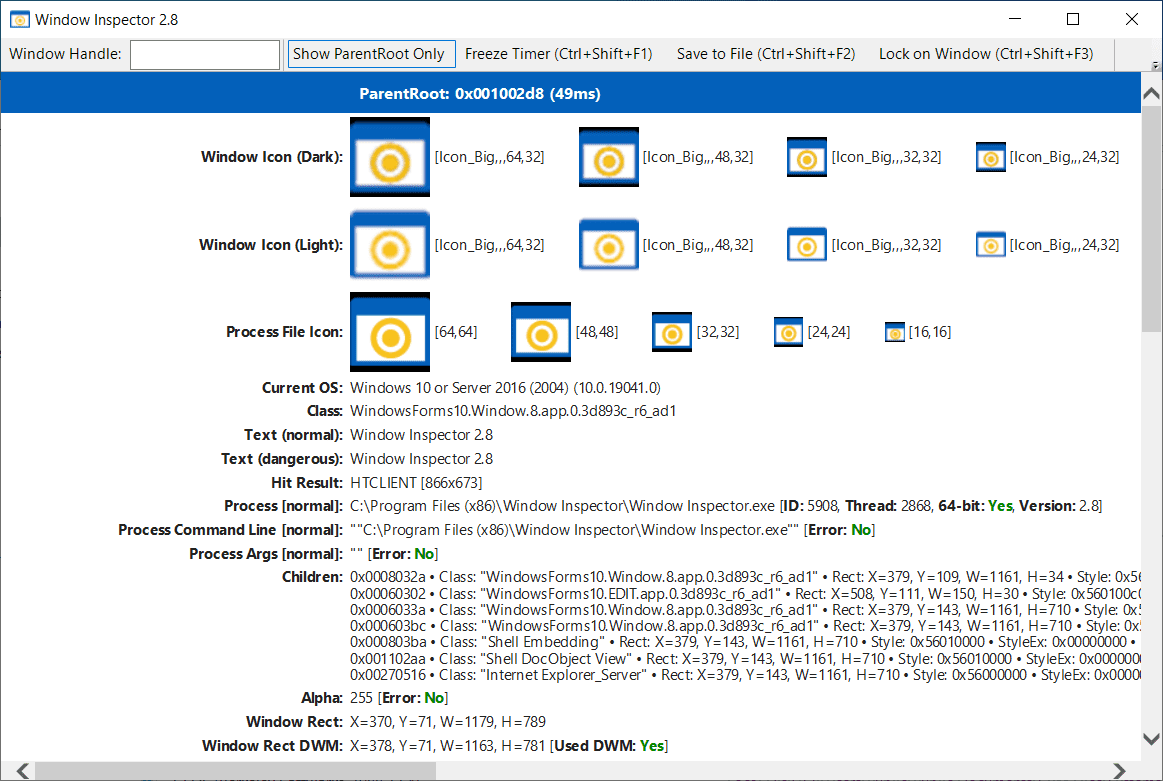Select the dark window icon labeled [Icon_Big,,,24,32]
Viewport: 1163px width, 781px height.
pos(991,157)
